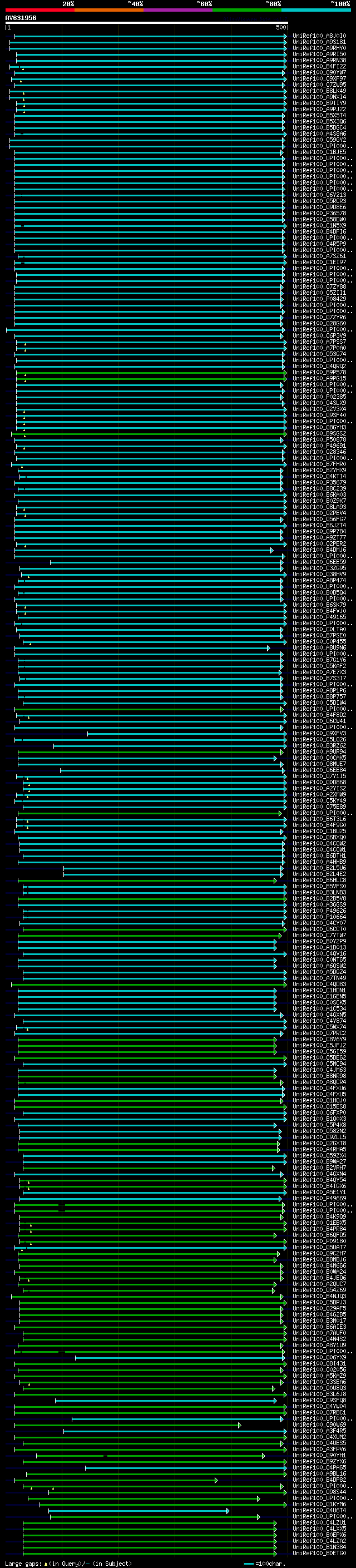Select the UniRef100_C1BJE5 label
Image resolution: width=356 pixels, height=1568 pixels.
(x=319, y=152)
